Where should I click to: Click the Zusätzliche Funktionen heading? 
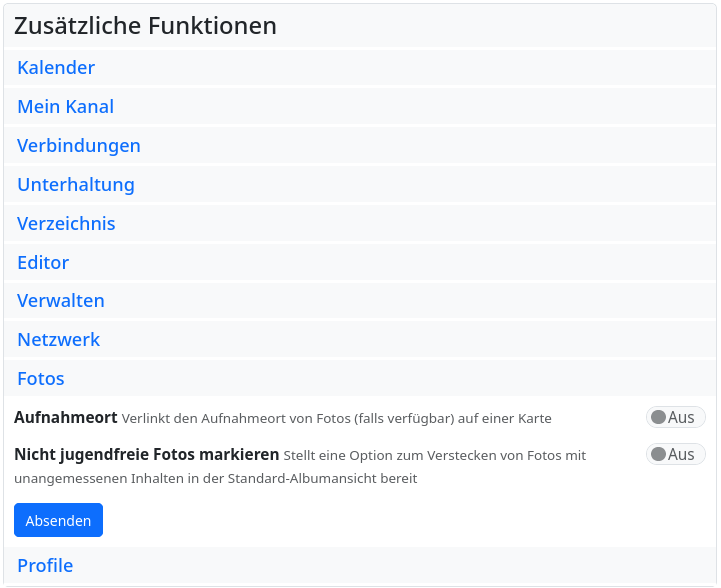point(145,26)
